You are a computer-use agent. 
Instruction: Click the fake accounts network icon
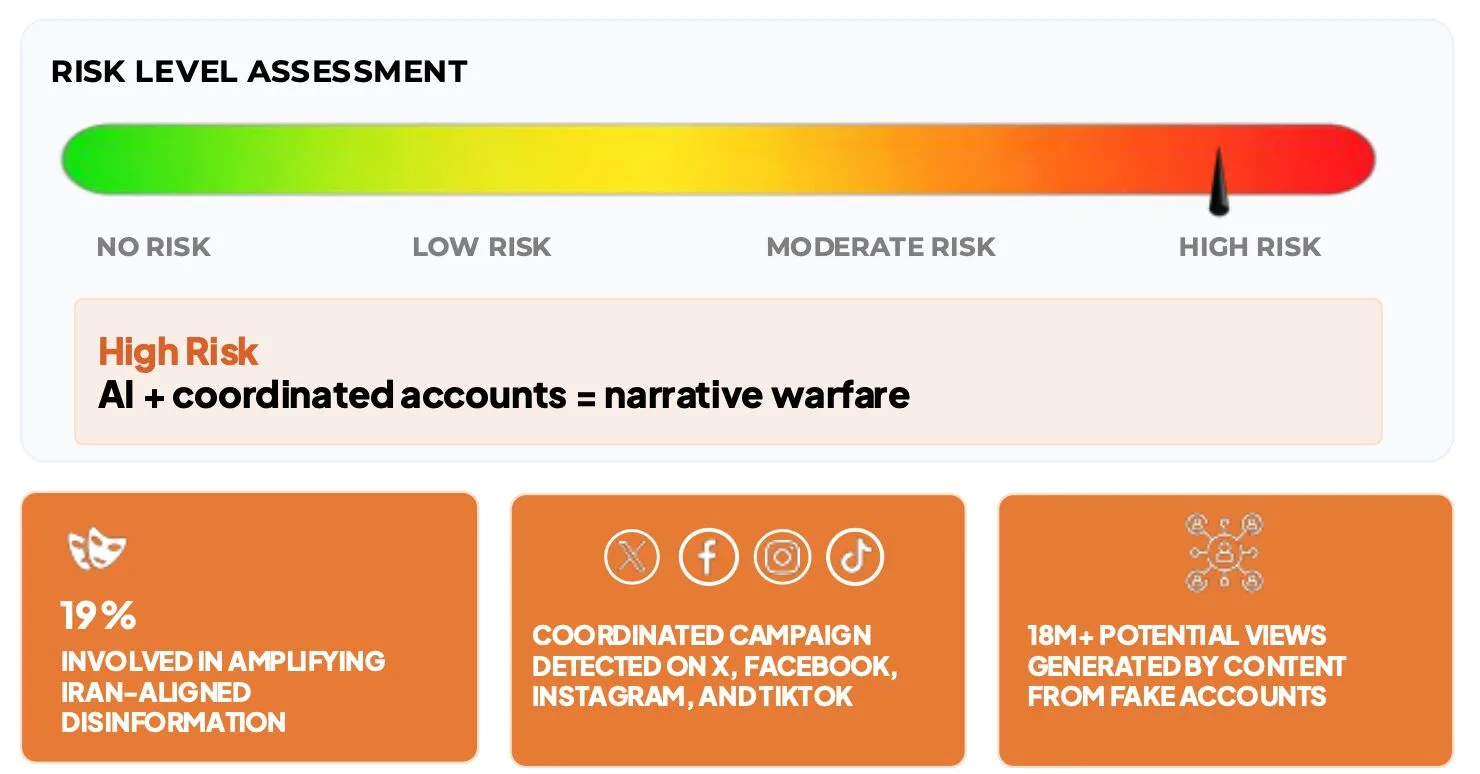[1224, 552]
